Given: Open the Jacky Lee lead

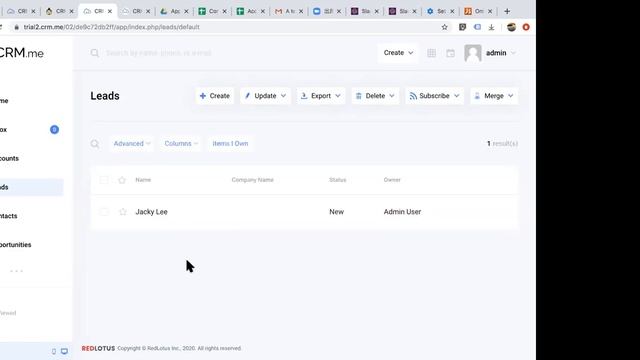Looking at the screenshot, I should point(151,212).
